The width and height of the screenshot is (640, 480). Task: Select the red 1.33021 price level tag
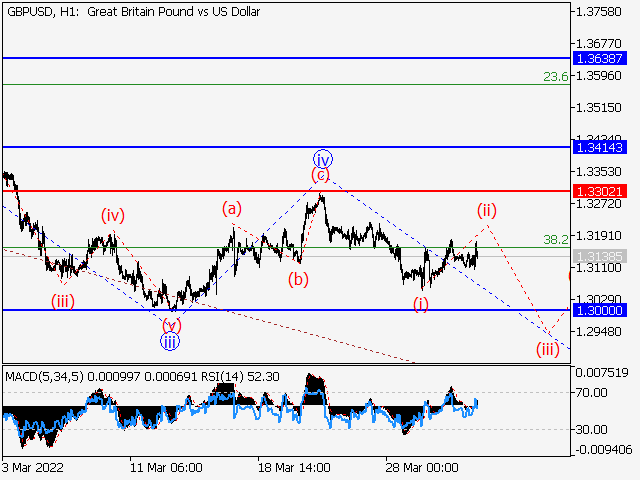(599, 191)
